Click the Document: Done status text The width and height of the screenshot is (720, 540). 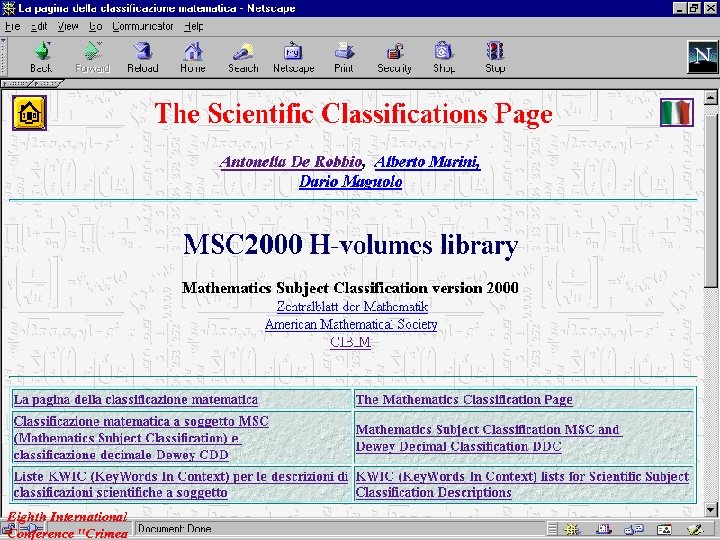(x=174, y=529)
